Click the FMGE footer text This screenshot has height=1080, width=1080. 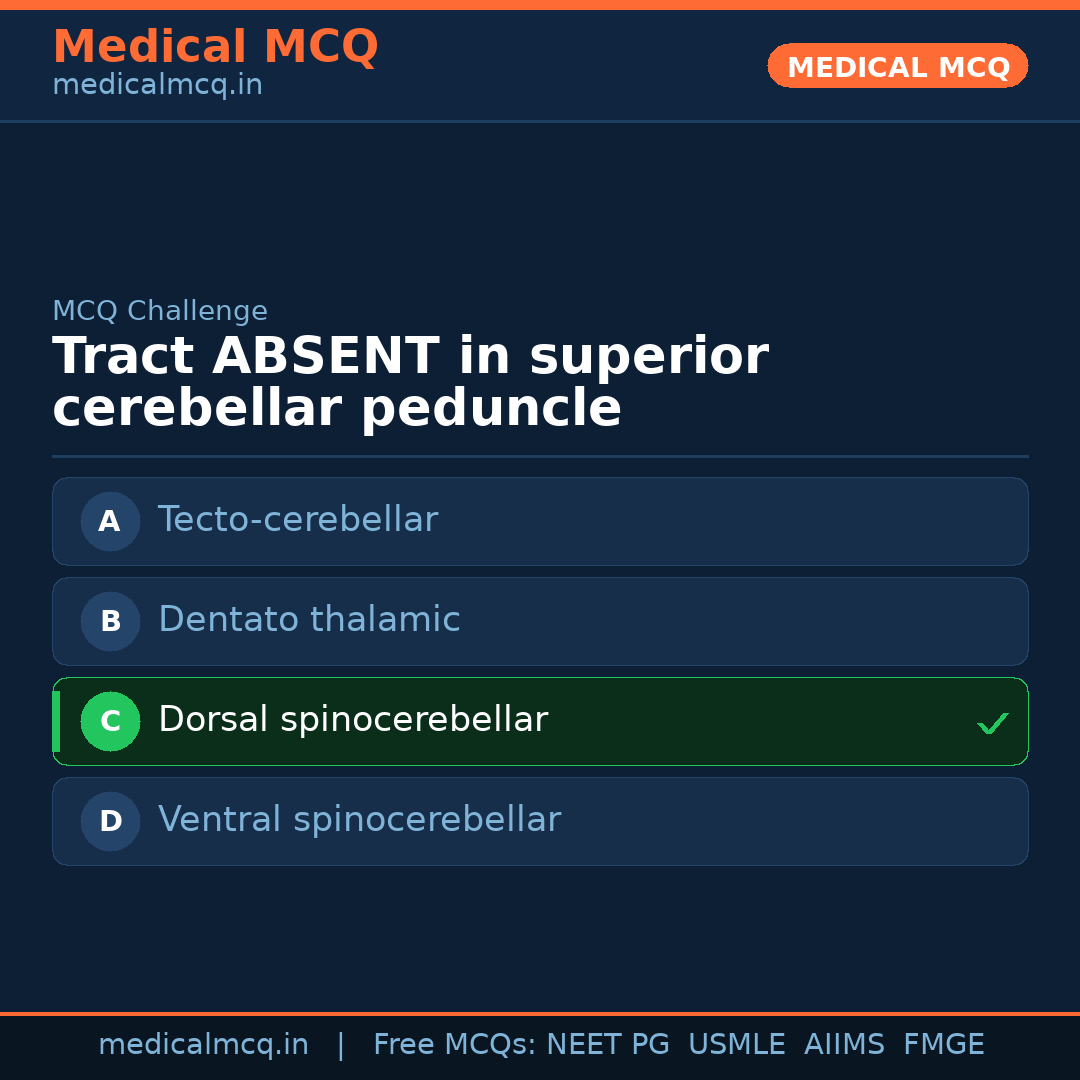pos(943,1045)
